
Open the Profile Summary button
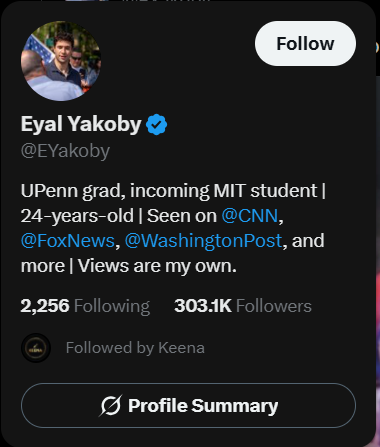coord(188,405)
